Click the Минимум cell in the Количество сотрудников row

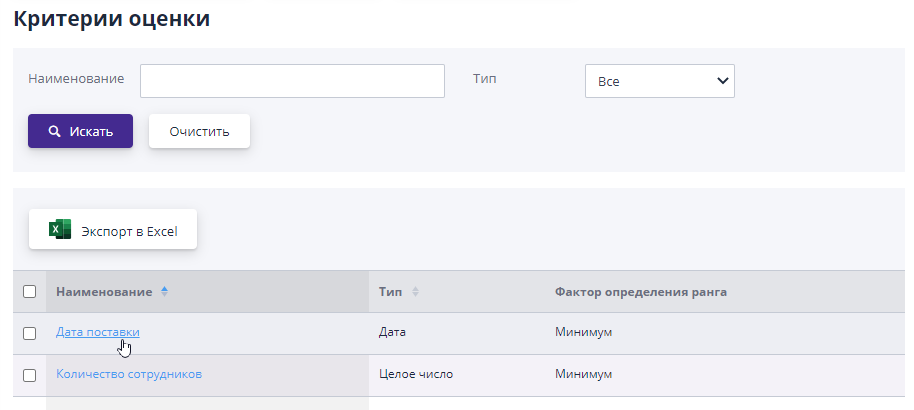point(583,374)
